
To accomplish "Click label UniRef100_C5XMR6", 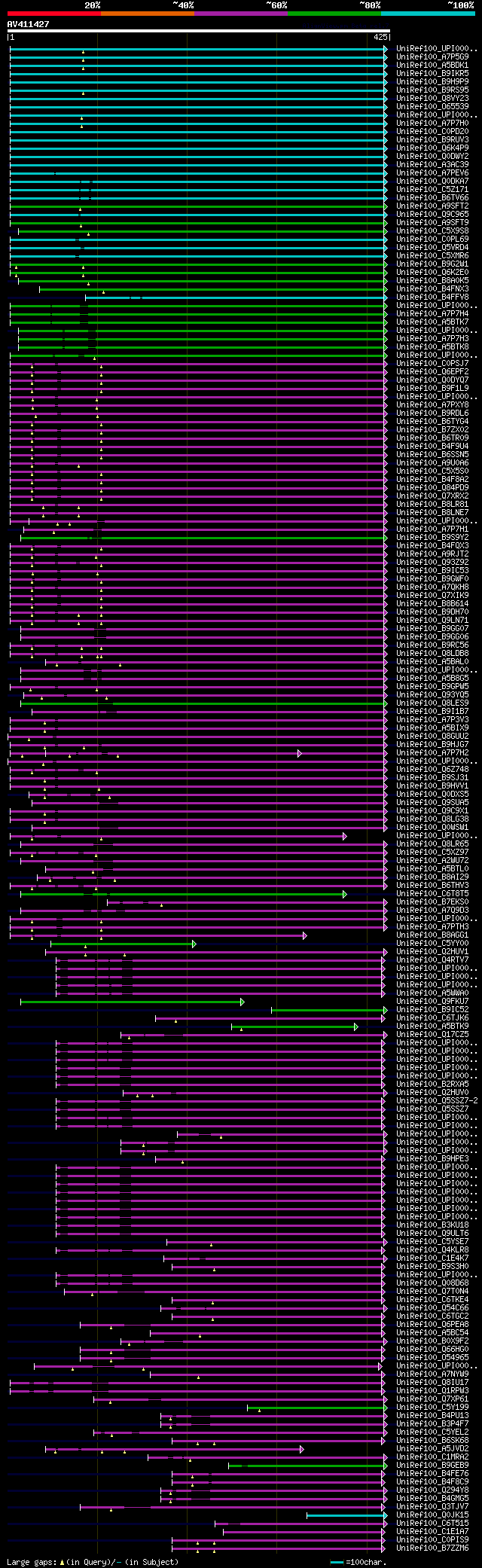I will [x=432, y=255].
